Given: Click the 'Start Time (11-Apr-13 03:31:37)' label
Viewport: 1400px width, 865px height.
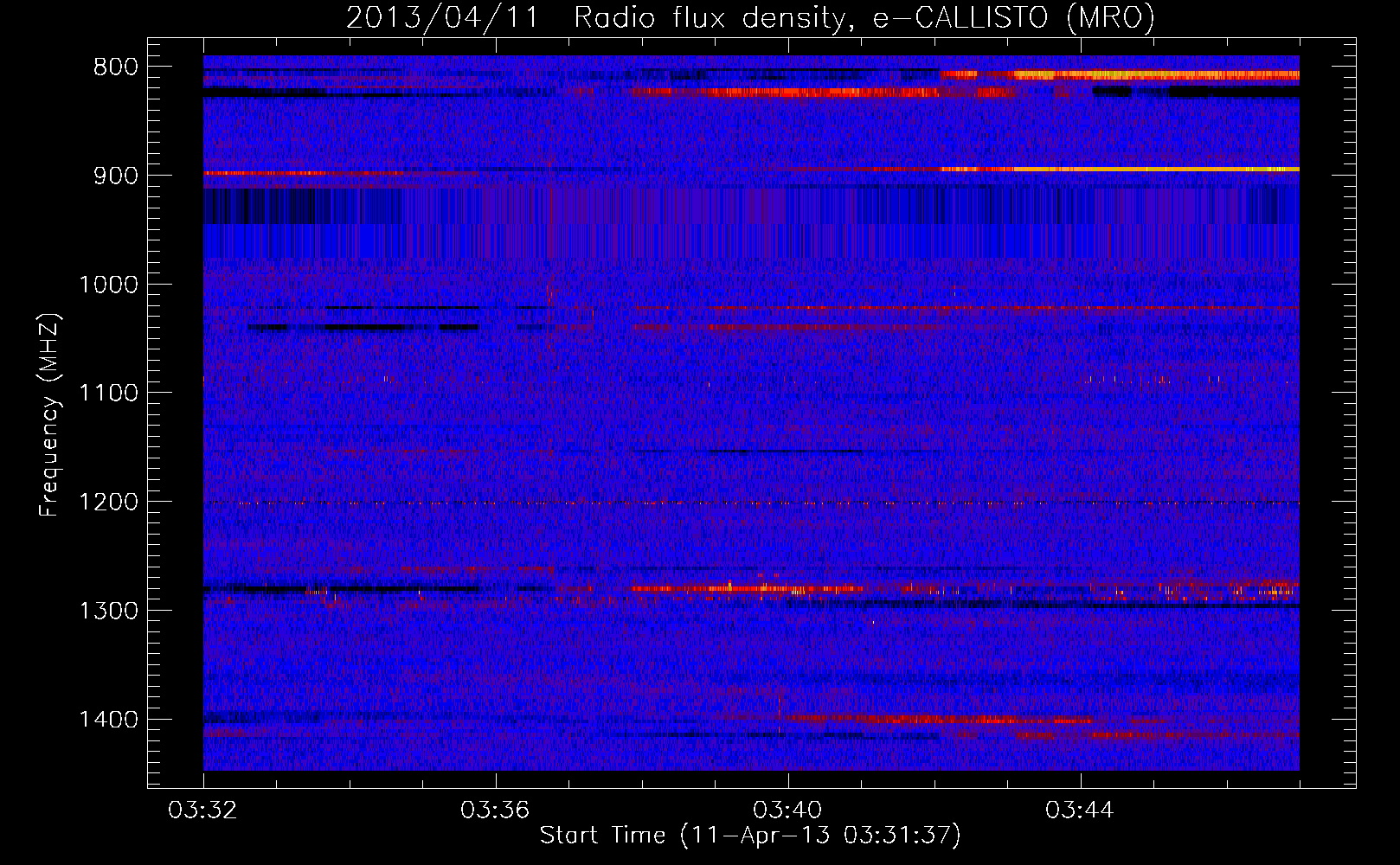Looking at the screenshot, I should pyautogui.click(x=750, y=836).
